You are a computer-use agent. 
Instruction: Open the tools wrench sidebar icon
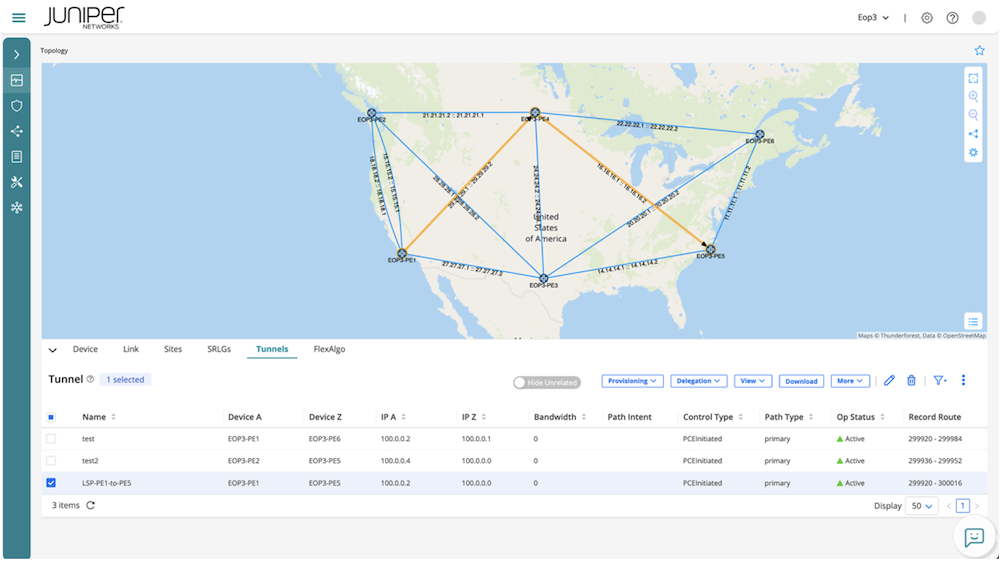click(17, 182)
